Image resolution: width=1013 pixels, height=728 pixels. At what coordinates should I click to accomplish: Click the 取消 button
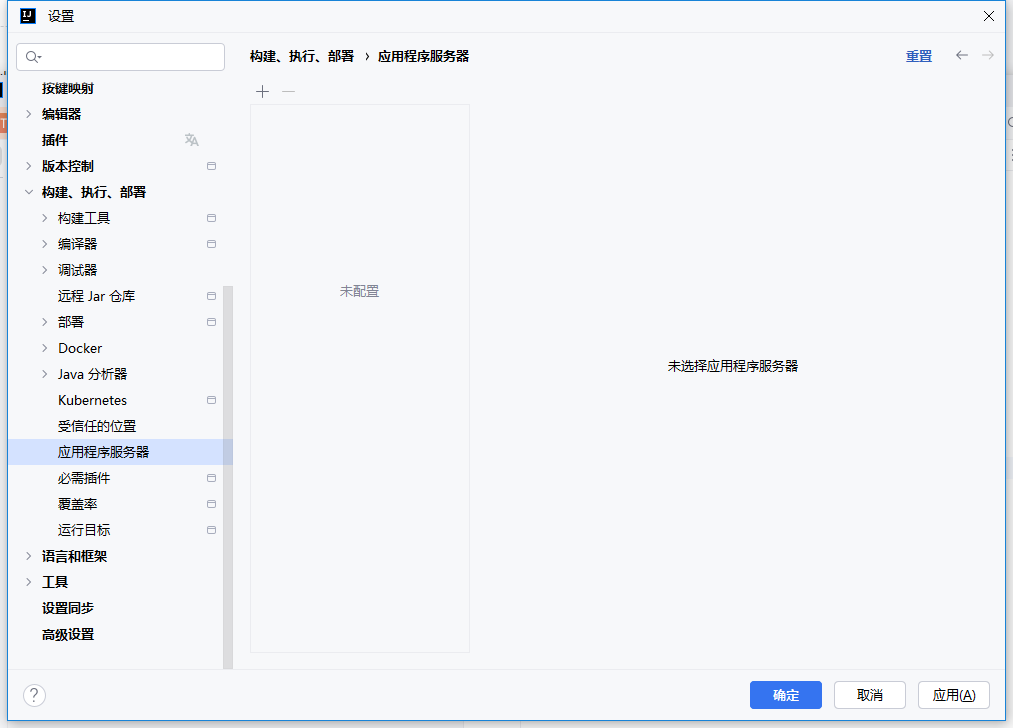tap(869, 695)
